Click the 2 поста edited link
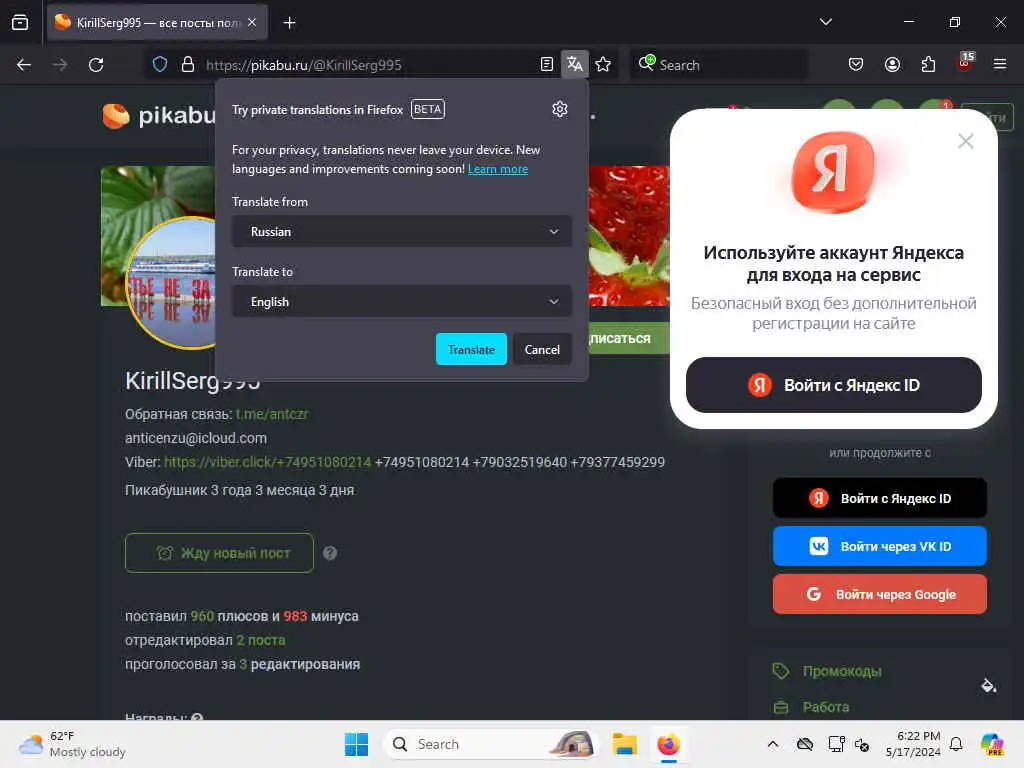The width and height of the screenshot is (1024, 768). click(x=261, y=640)
